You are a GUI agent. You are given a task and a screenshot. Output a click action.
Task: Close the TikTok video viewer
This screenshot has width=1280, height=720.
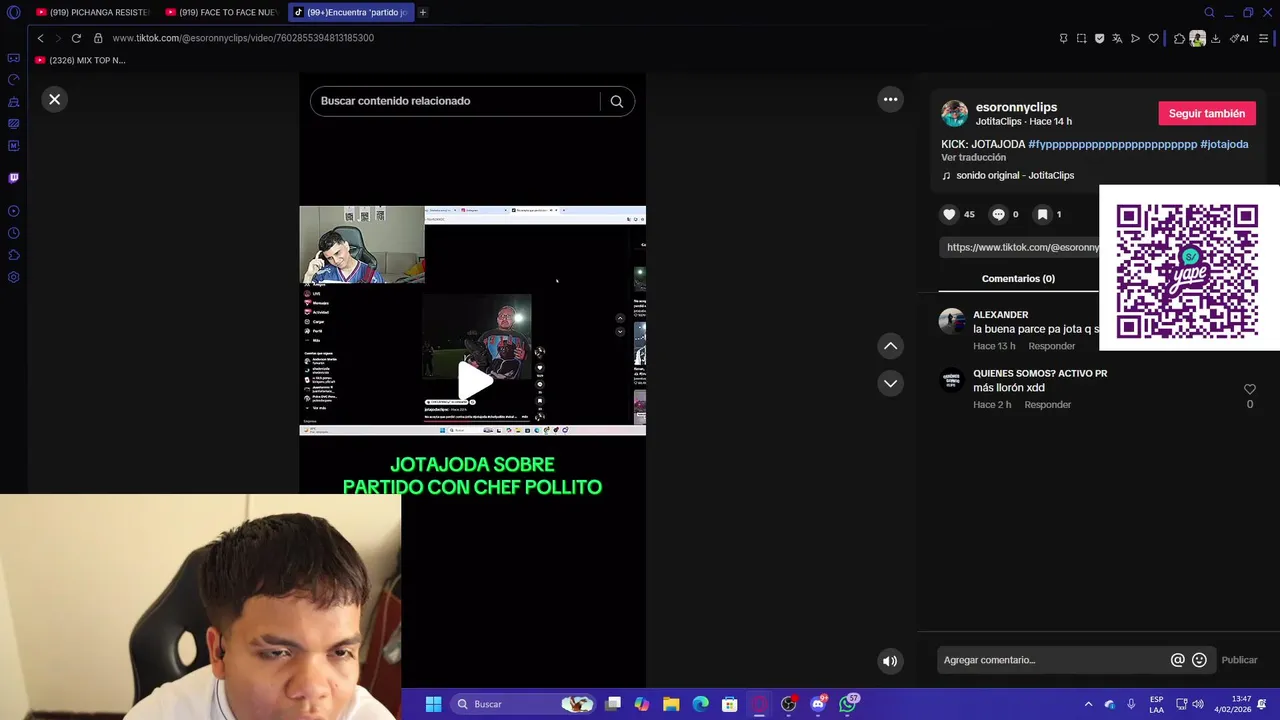55,99
